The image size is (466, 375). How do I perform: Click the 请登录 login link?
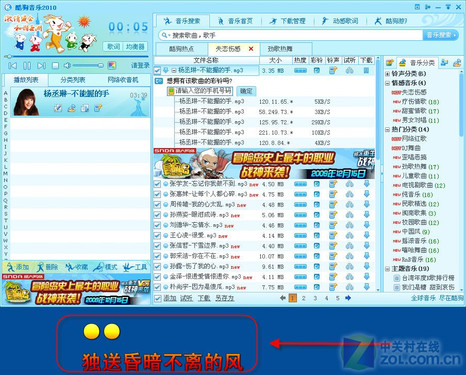click(140, 65)
